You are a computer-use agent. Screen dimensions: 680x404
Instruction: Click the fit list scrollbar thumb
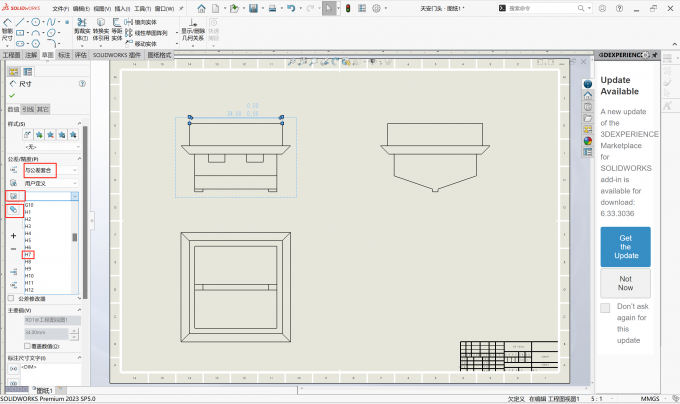pyautogui.click(x=75, y=237)
